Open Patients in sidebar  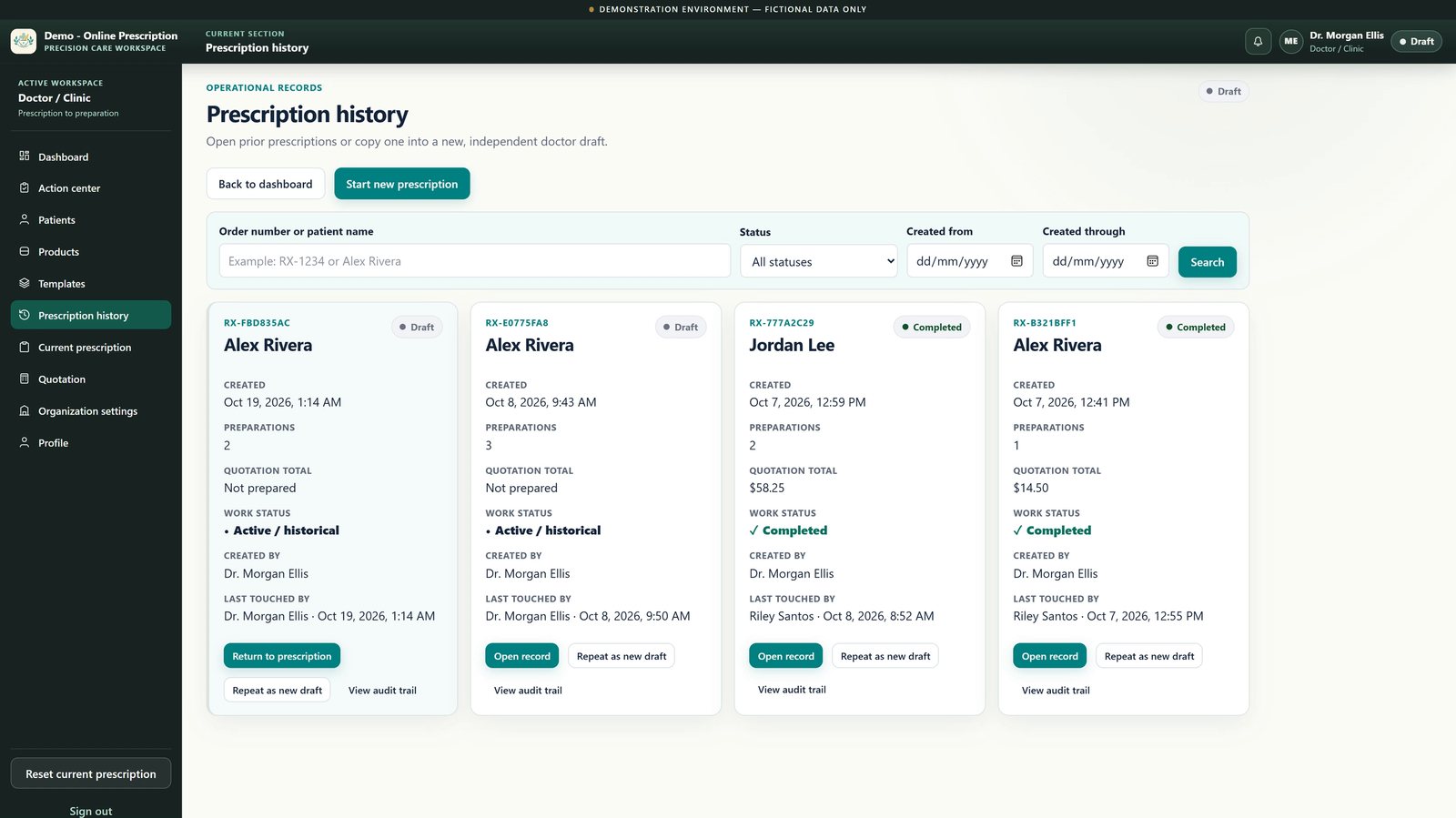click(x=91, y=220)
